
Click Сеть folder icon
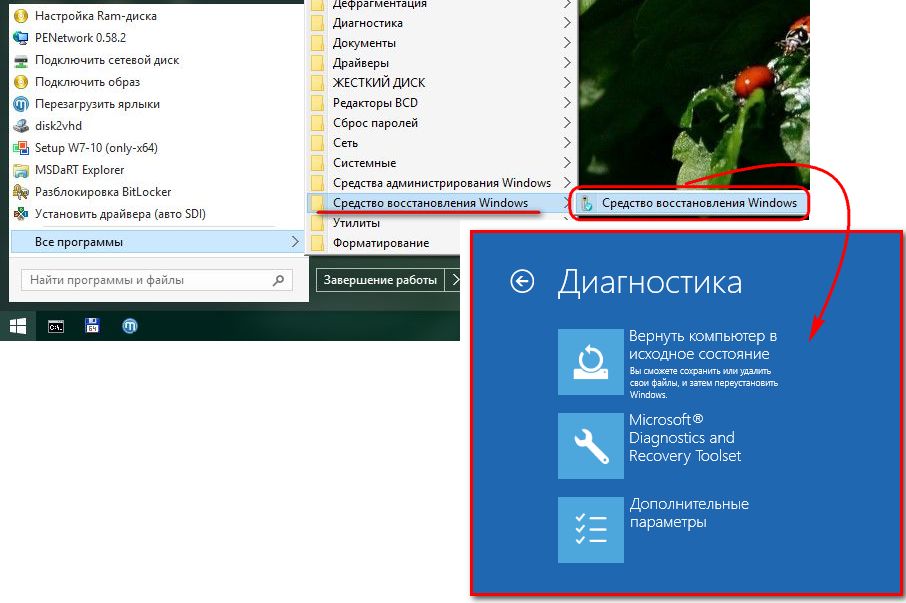318,143
